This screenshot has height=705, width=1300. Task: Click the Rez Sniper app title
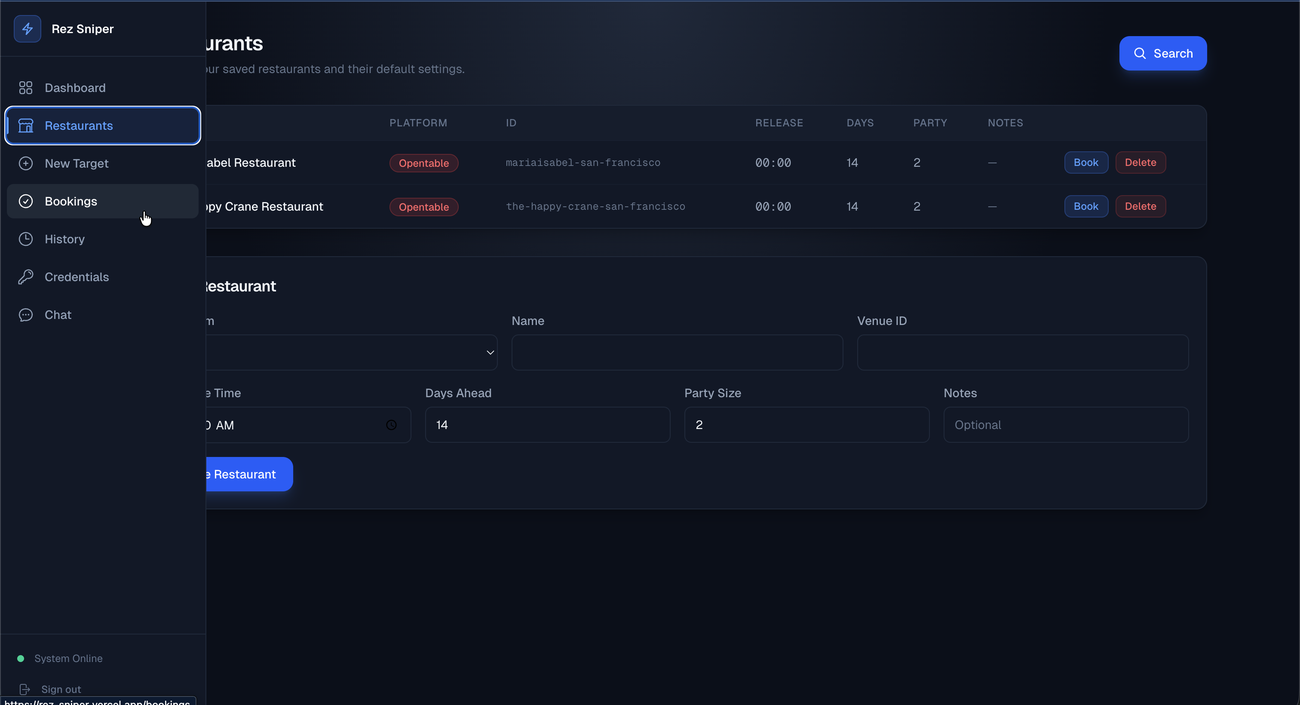[83, 29]
